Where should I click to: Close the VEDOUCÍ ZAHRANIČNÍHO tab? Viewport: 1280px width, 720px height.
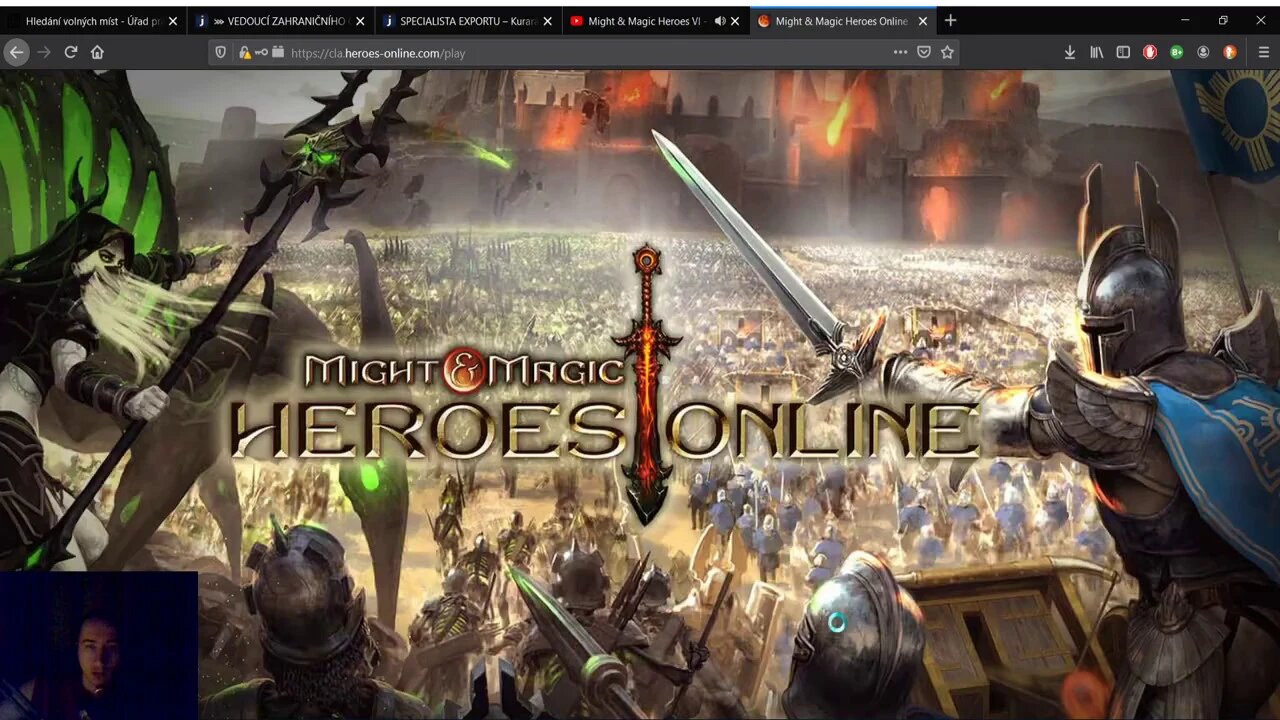point(360,21)
